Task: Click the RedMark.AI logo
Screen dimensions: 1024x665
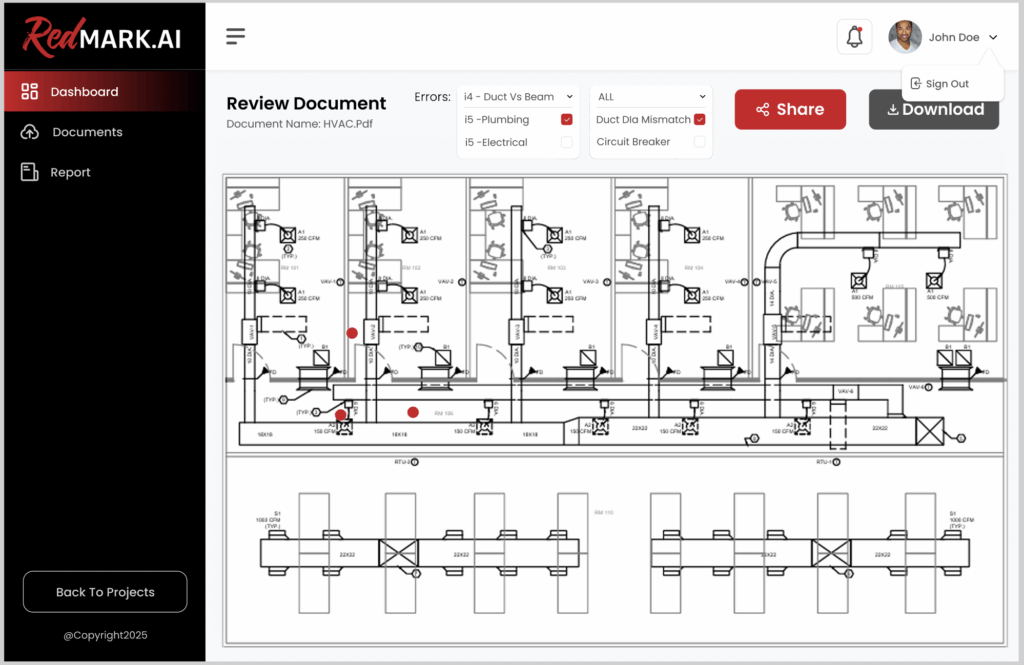Action: click(x=103, y=37)
